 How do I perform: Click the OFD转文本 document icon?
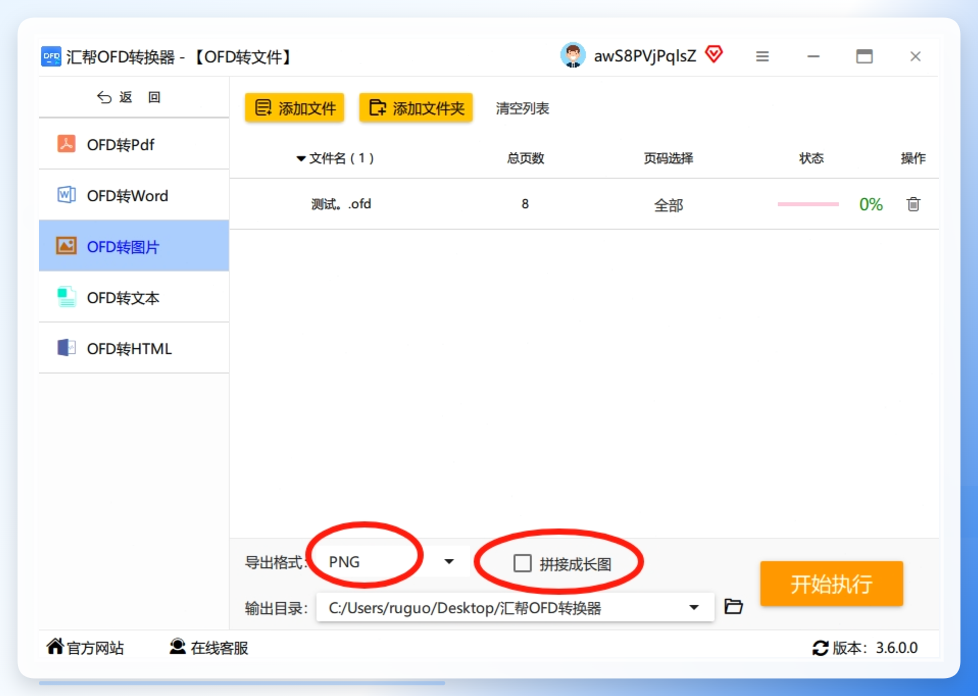pos(67,297)
